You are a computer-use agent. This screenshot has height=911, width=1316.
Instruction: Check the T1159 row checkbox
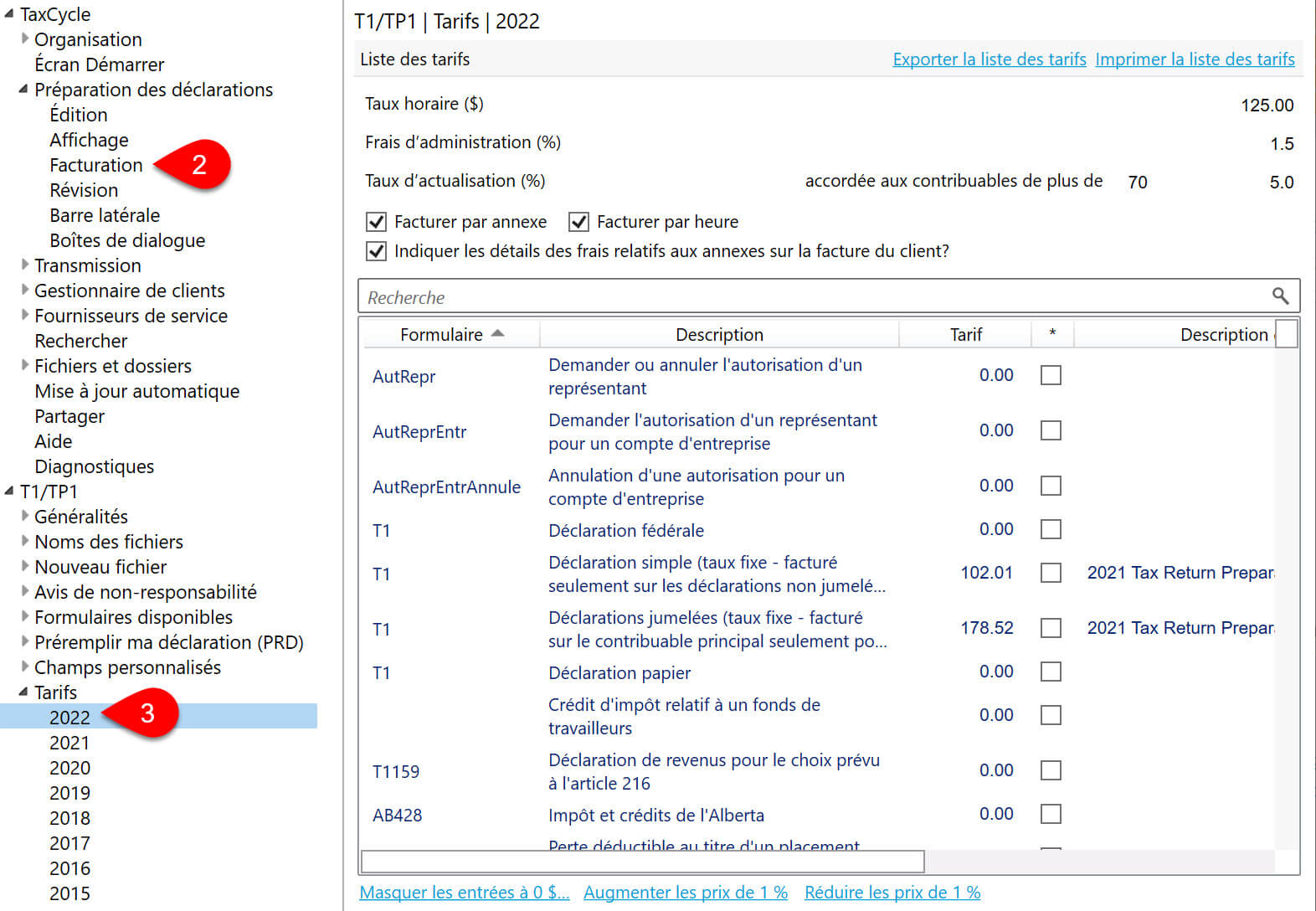click(x=1051, y=770)
